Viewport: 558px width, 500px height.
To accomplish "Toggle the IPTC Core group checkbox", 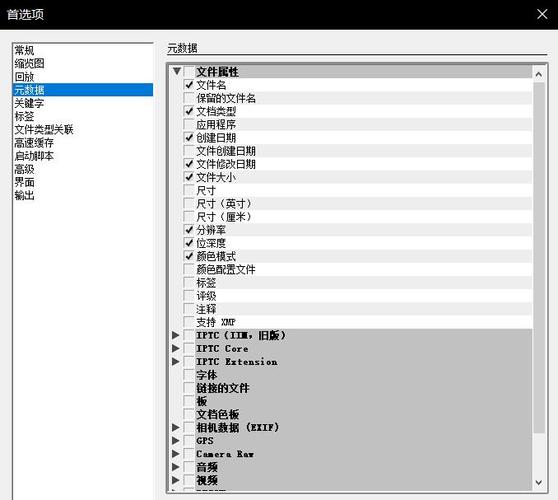I will pyautogui.click(x=189, y=348).
